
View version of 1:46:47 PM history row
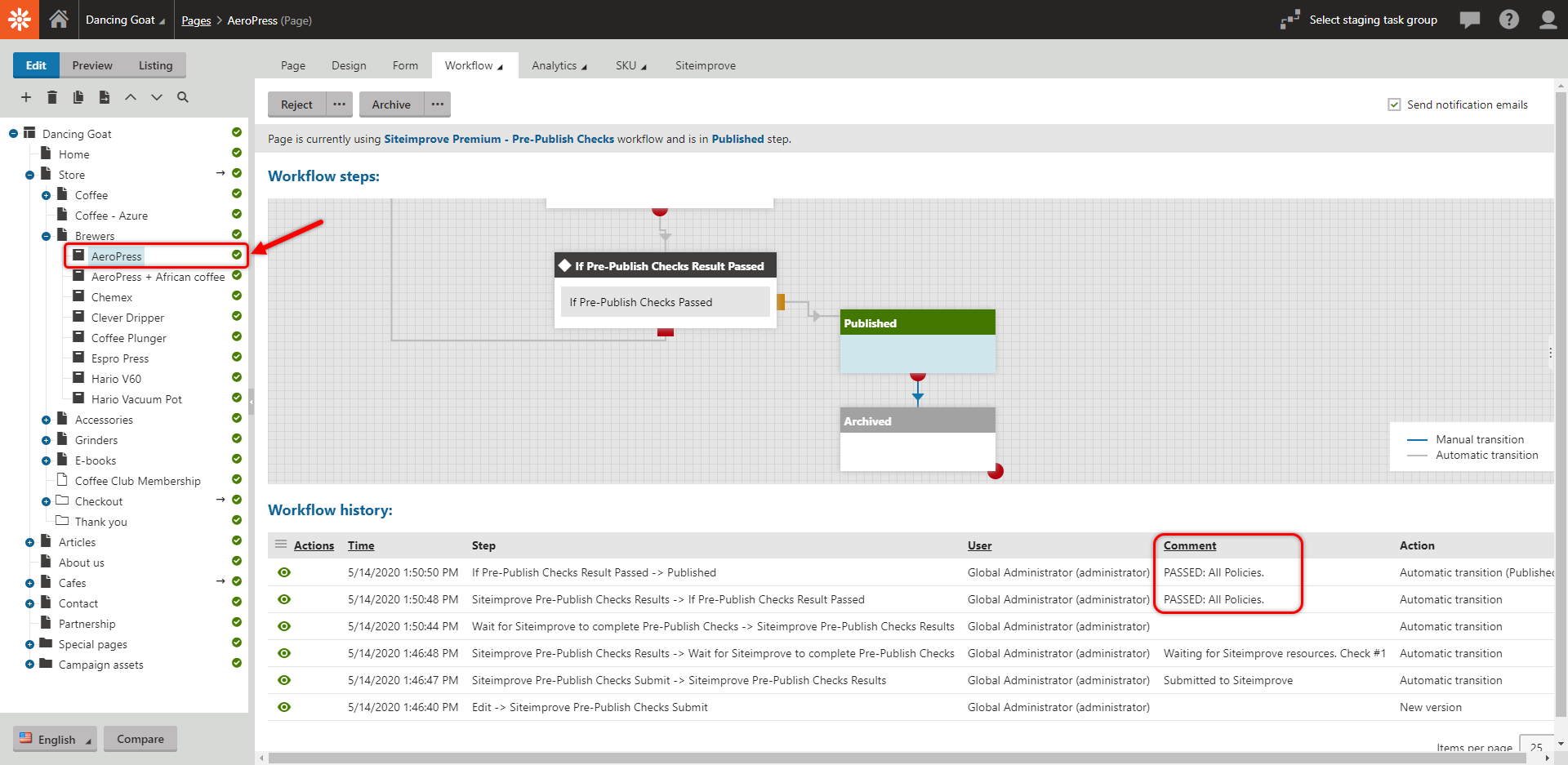284,680
